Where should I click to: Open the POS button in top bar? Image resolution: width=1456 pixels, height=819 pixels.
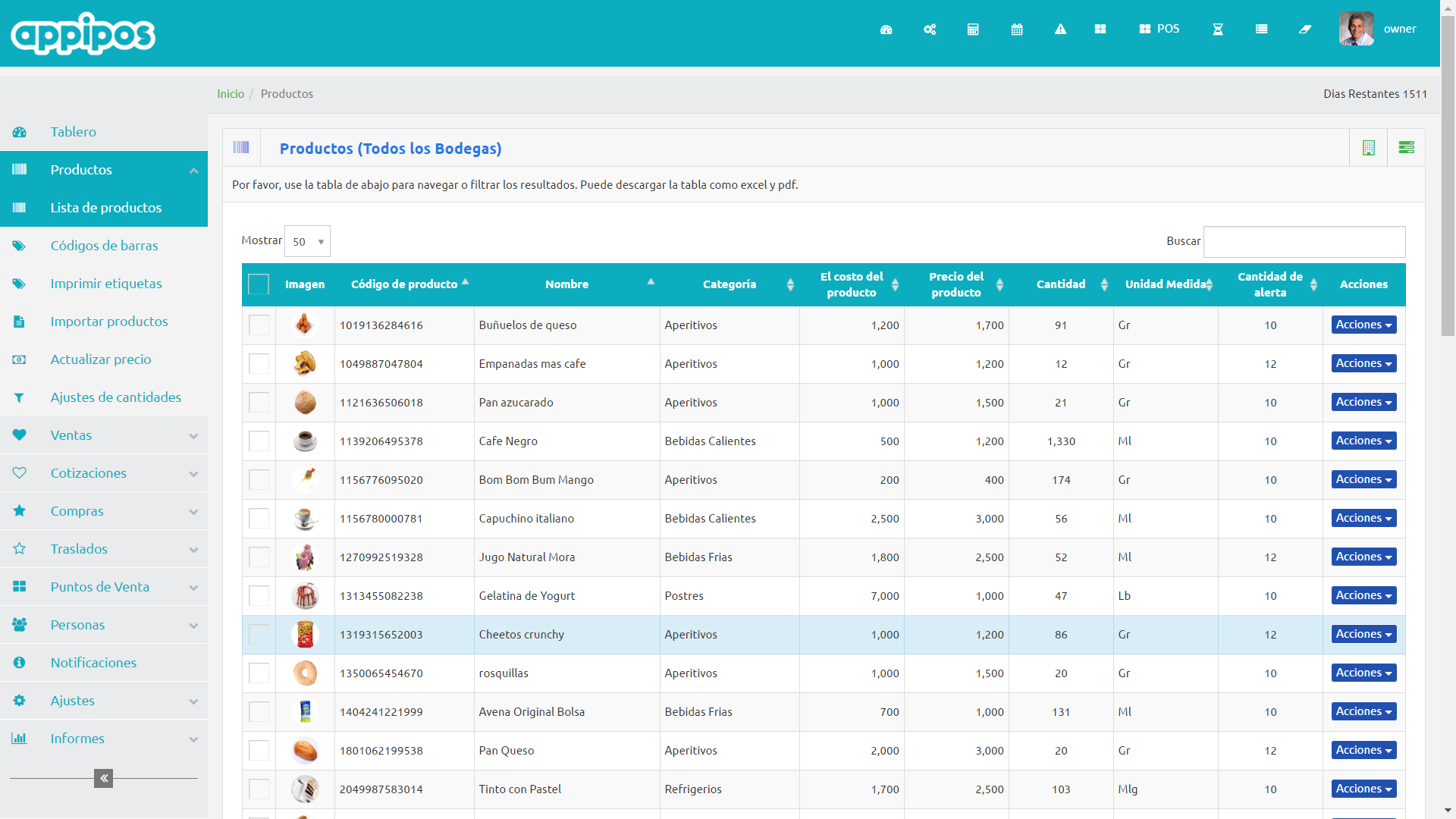(1159, 29)
